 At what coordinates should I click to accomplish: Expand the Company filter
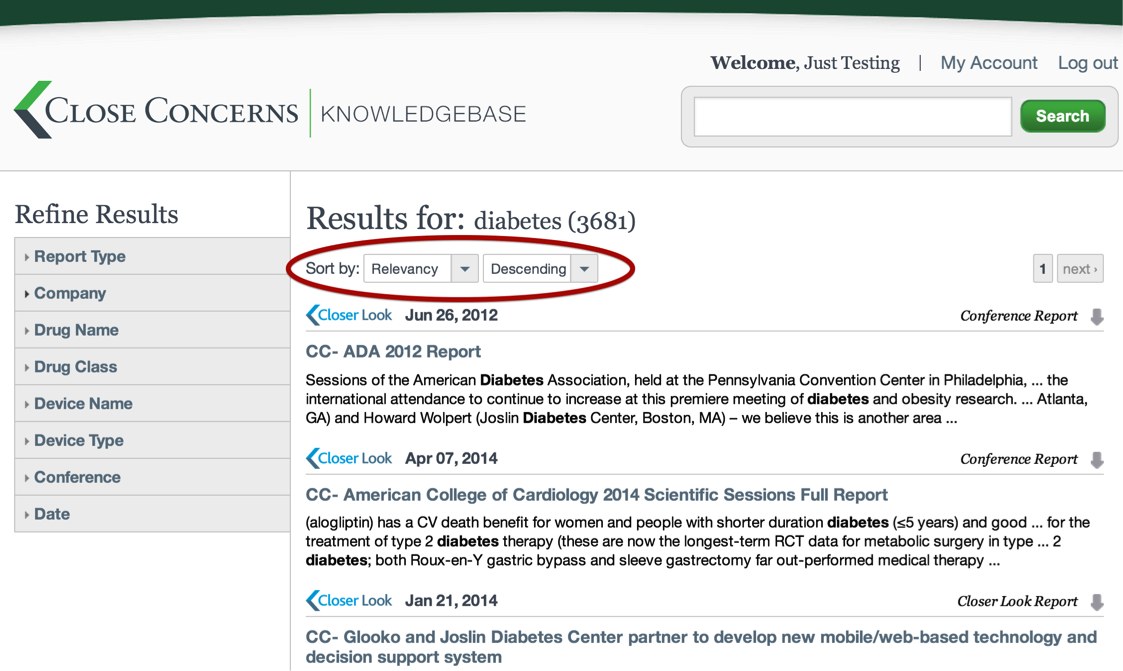[152, 293]
